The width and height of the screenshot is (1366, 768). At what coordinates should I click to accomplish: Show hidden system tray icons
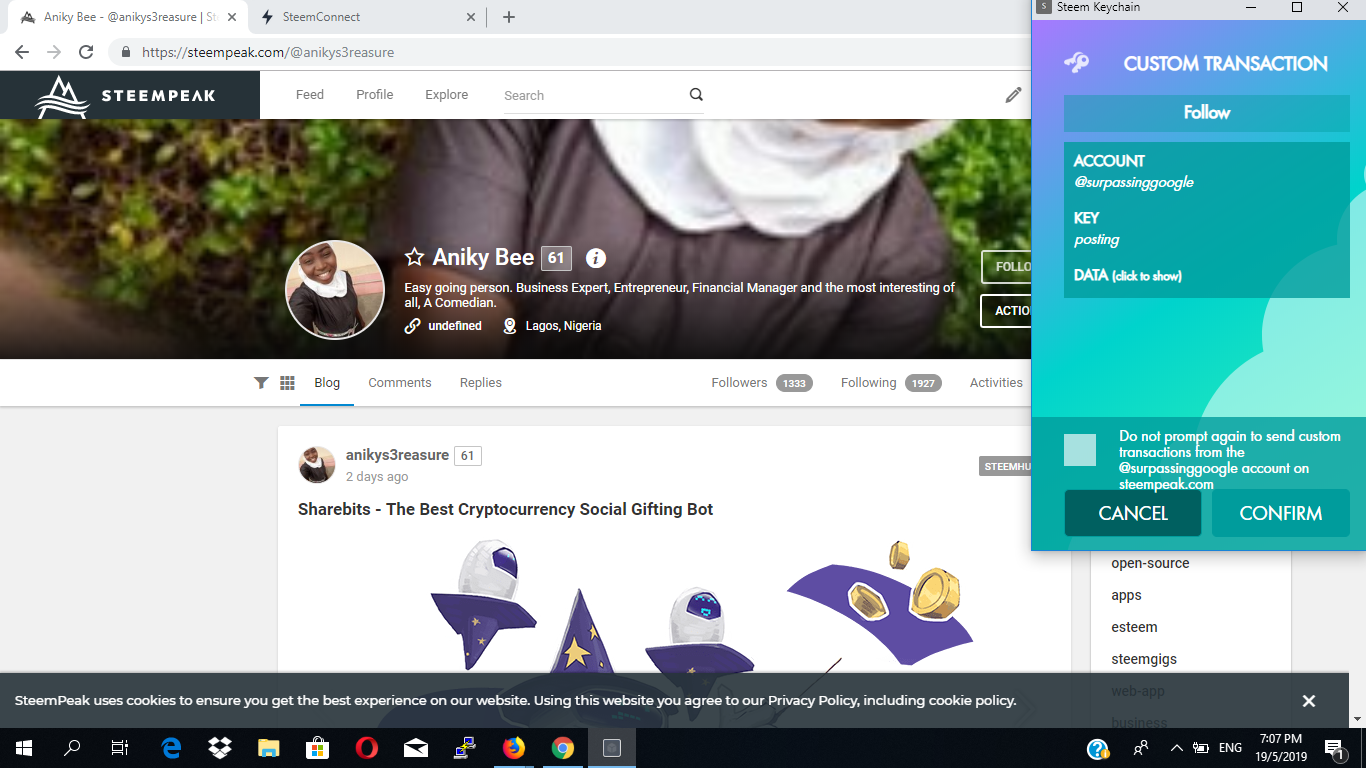point(1176,748)
